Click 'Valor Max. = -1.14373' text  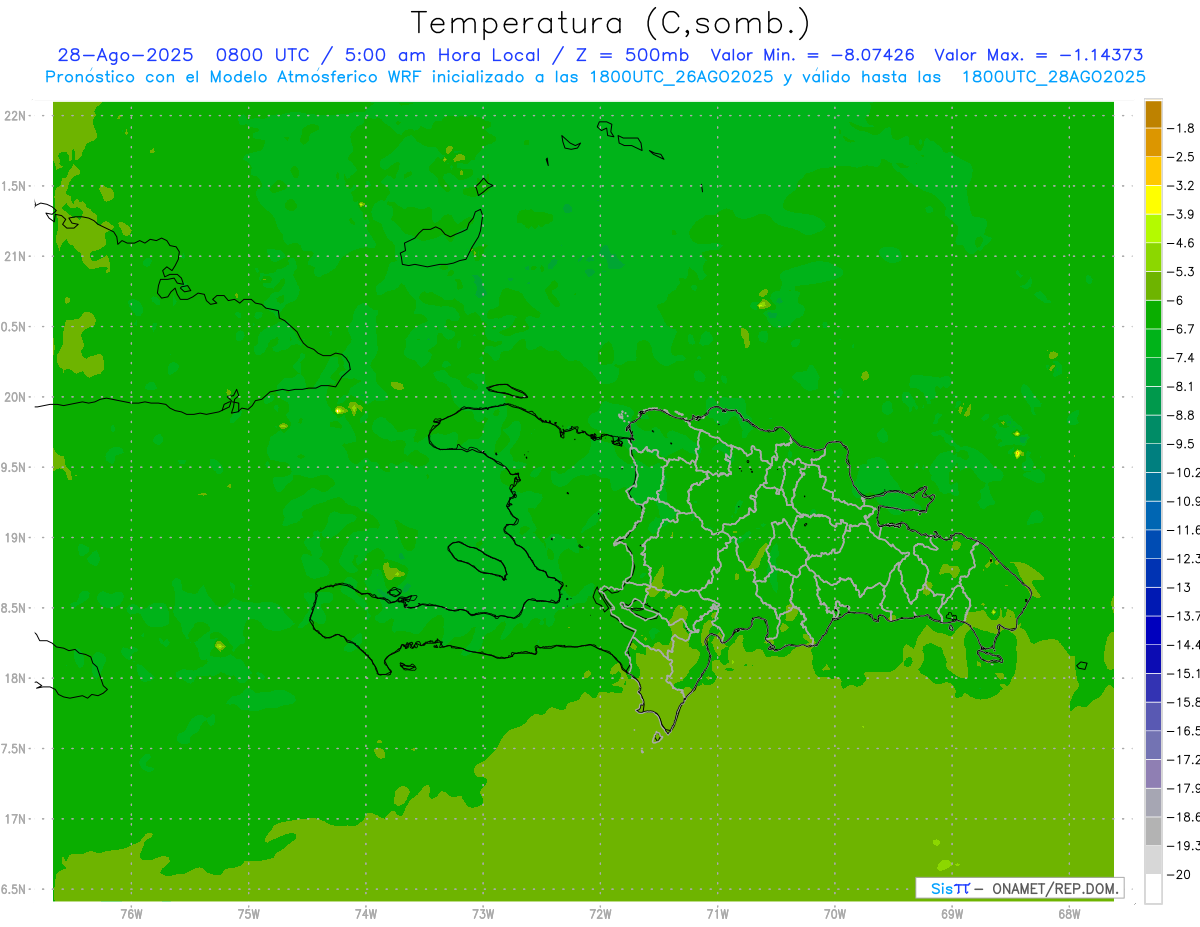tap(1038, 56)
